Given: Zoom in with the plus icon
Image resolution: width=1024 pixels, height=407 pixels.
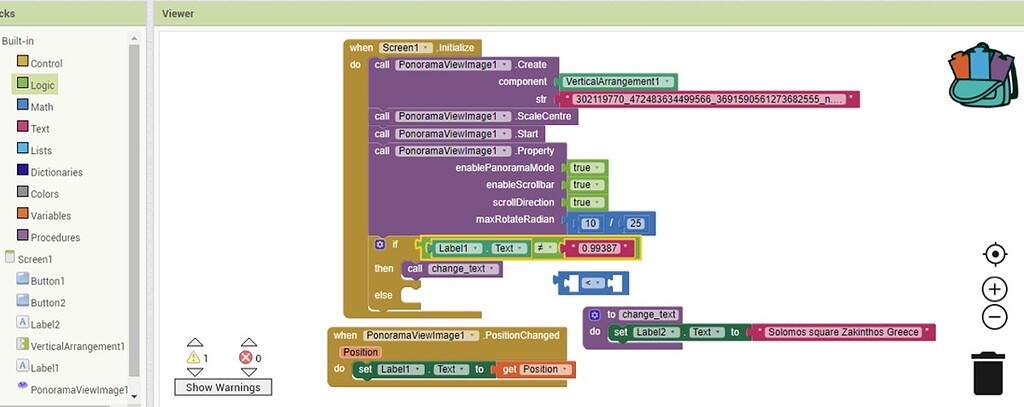Looking at the screenshot, I should coord(994,289).
